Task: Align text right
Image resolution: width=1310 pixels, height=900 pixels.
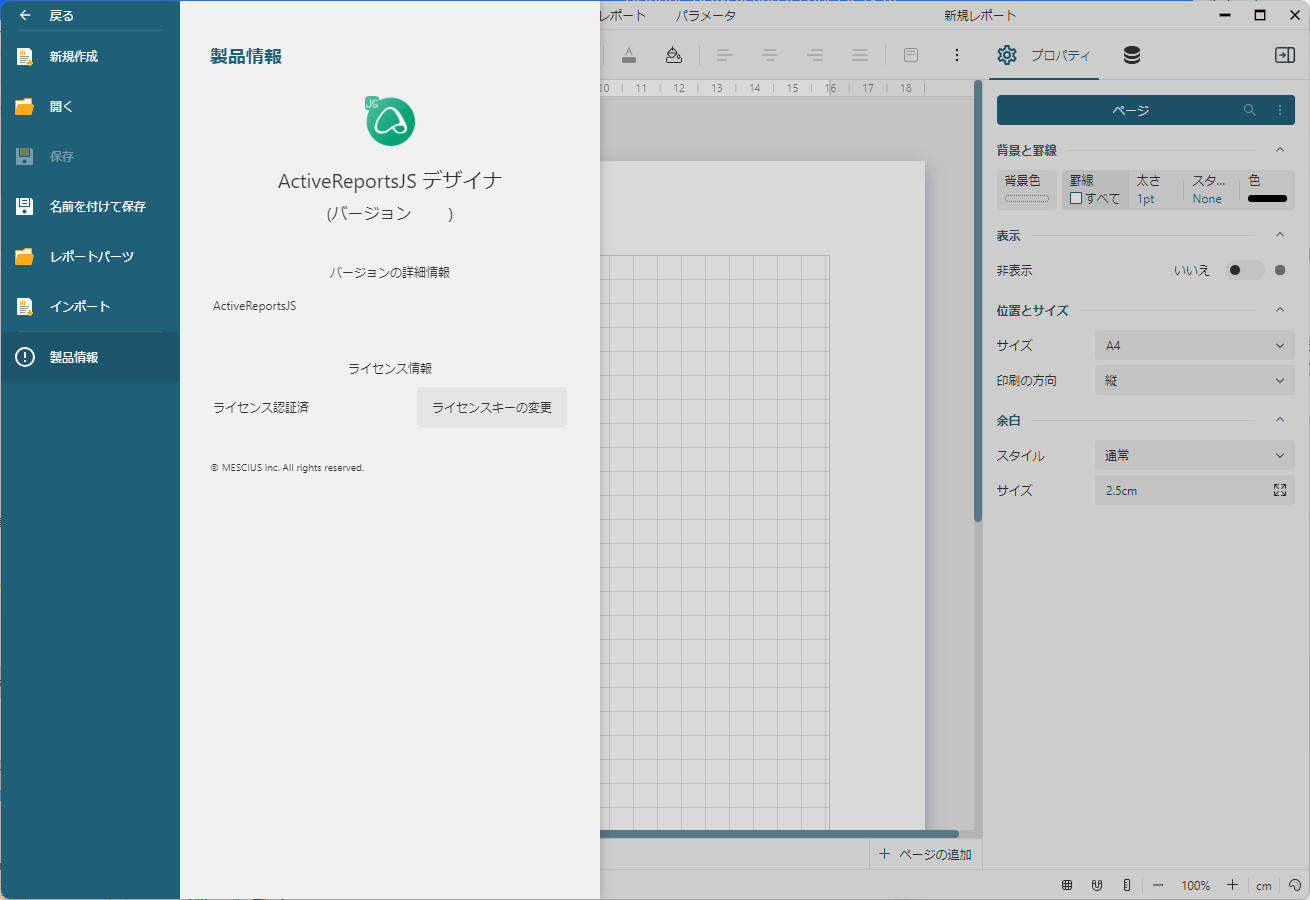Action: [x=815, y=55]
